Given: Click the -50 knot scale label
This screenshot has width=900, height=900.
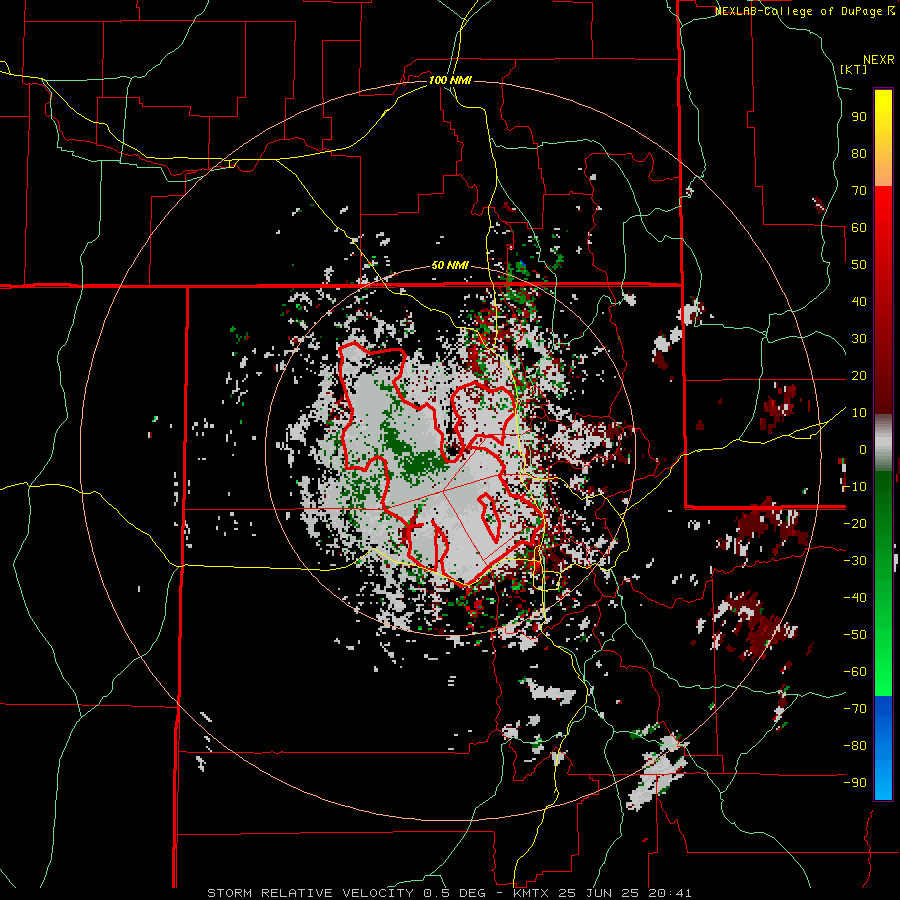Looking at the screenshot, I should pos(855,635).
